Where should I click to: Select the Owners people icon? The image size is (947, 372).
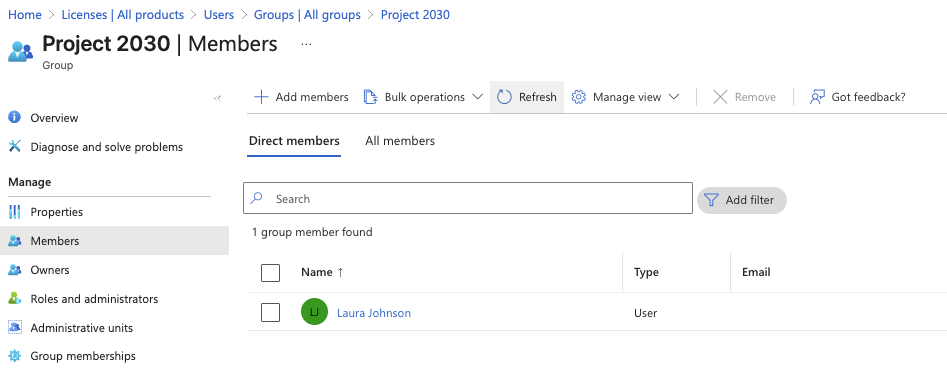pyautogui.click(x=15, y=270)
